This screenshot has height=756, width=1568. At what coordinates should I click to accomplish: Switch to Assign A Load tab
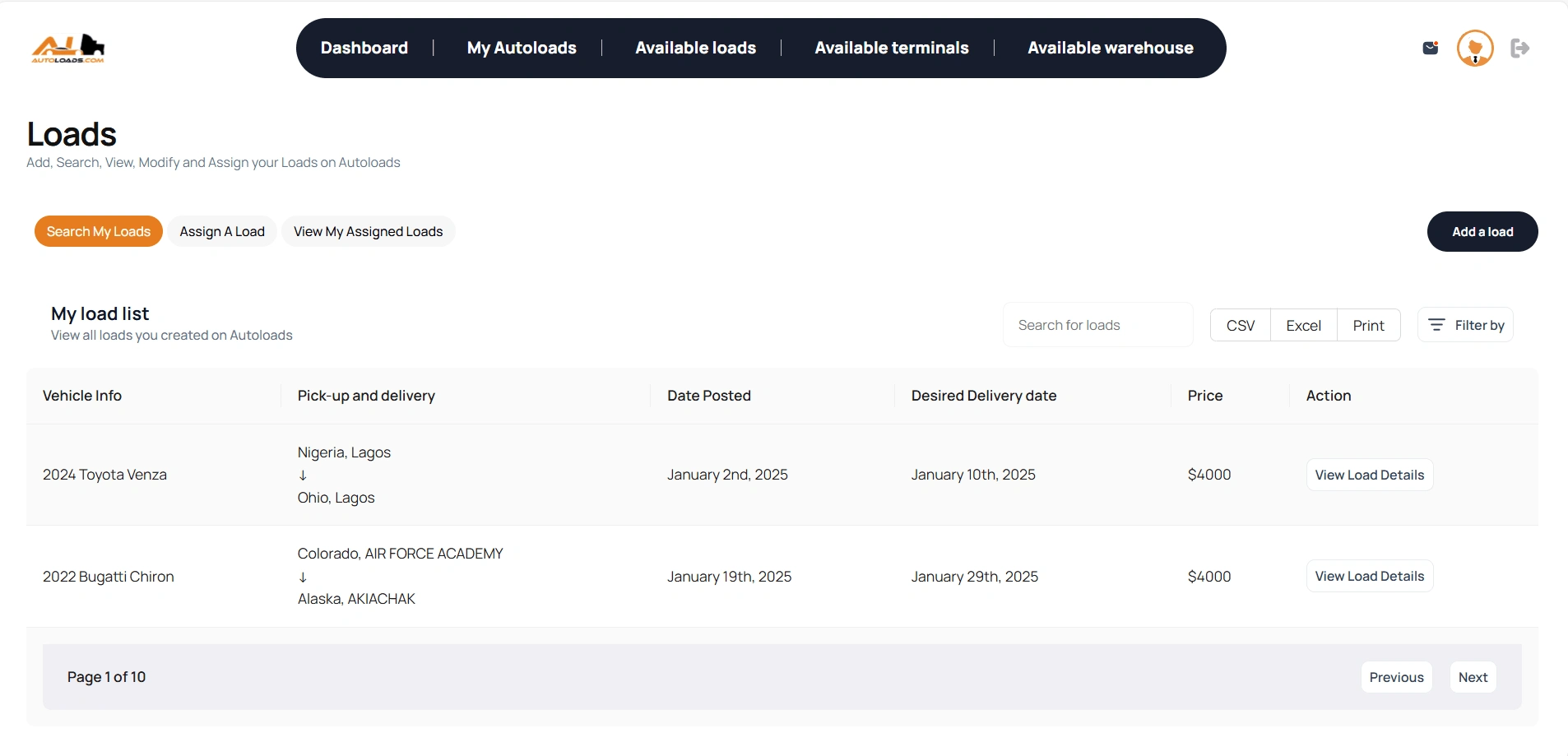222,231
